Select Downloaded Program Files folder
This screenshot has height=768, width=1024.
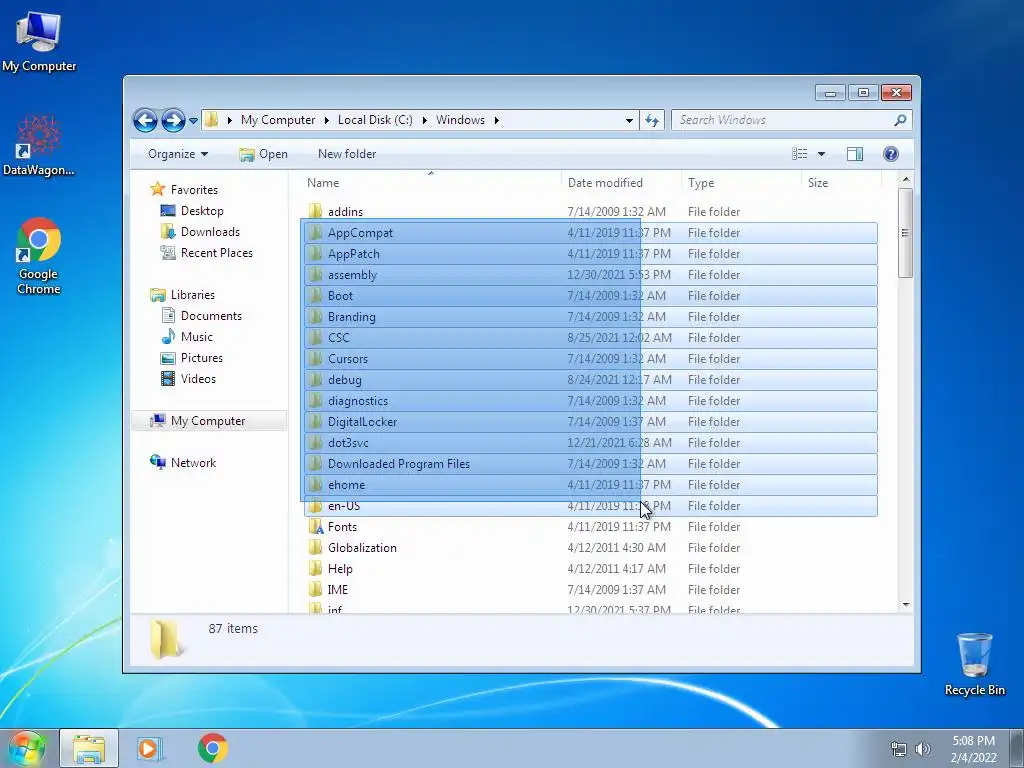[x=590, y=464]
